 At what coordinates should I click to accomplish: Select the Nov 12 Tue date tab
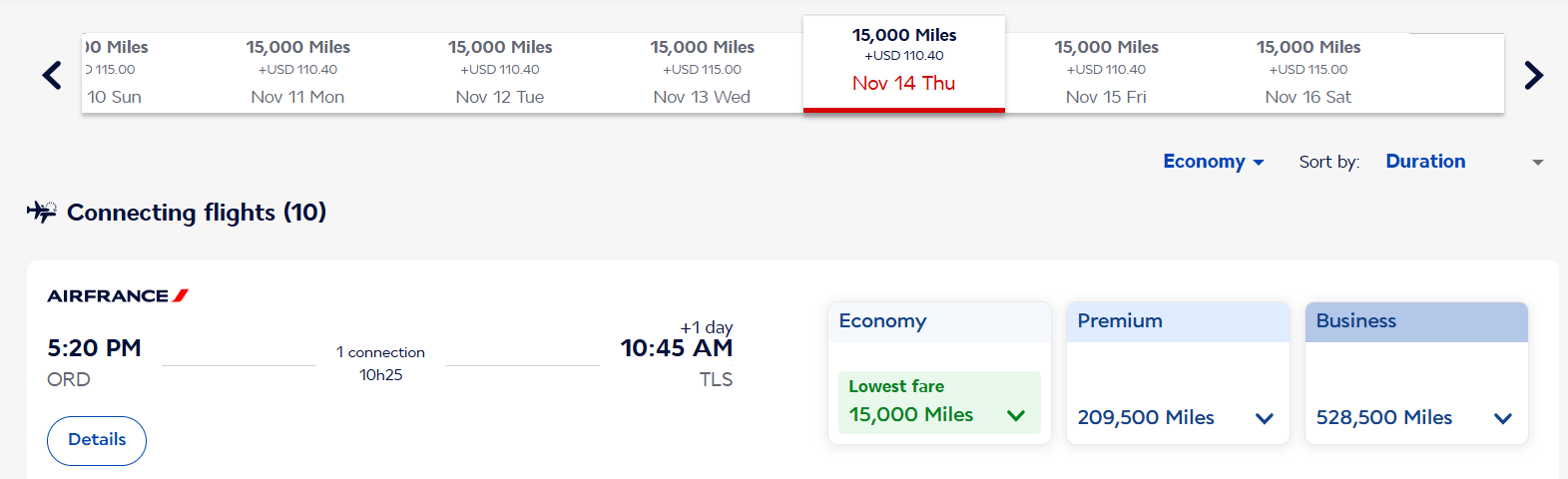500,73
